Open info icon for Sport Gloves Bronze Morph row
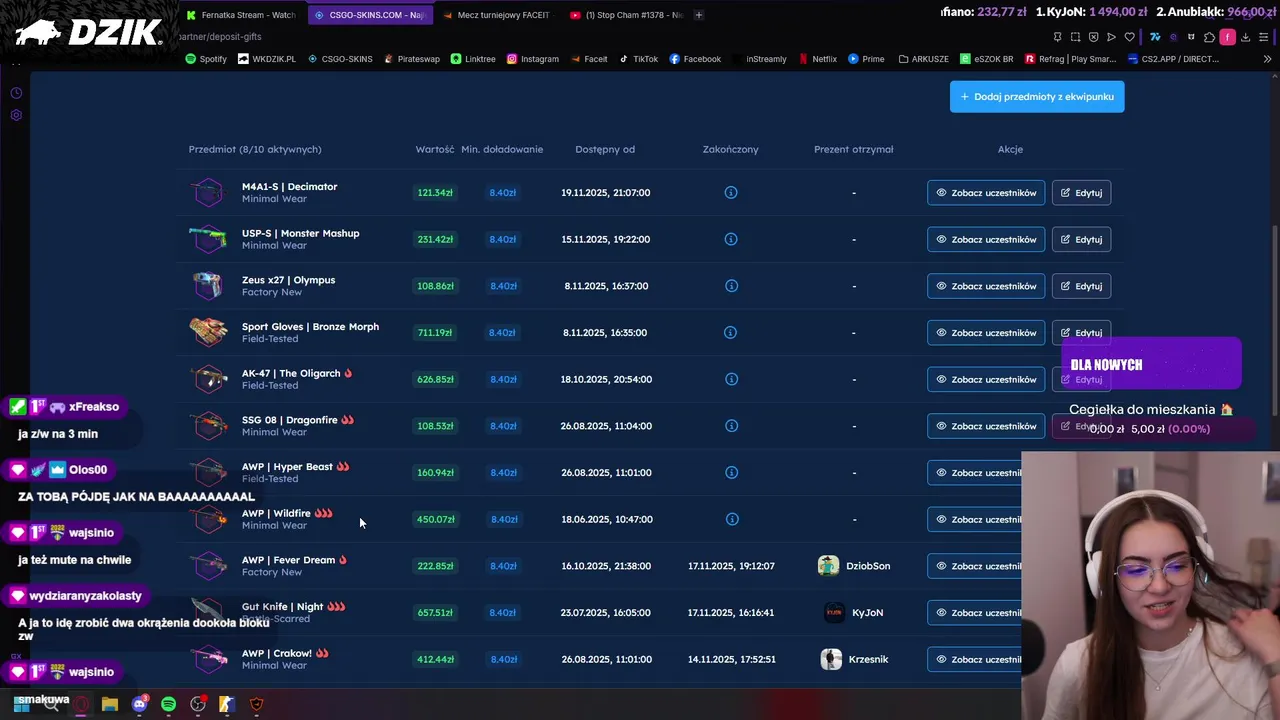This screenshot has width=1280, height=720. 731,332
